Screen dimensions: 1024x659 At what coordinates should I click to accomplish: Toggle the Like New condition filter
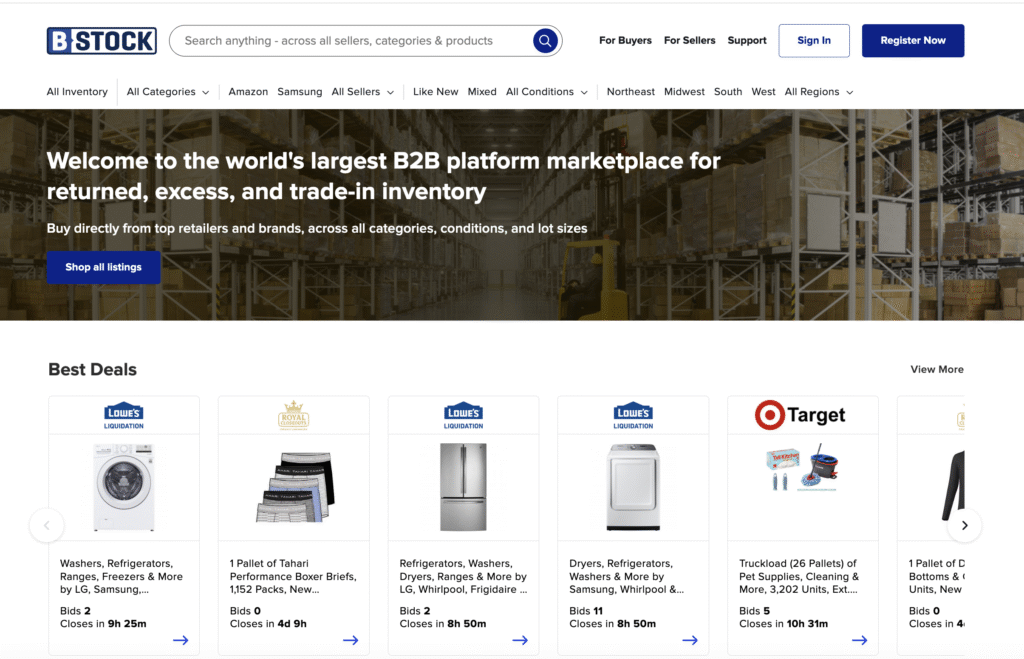tap(435, 91)
